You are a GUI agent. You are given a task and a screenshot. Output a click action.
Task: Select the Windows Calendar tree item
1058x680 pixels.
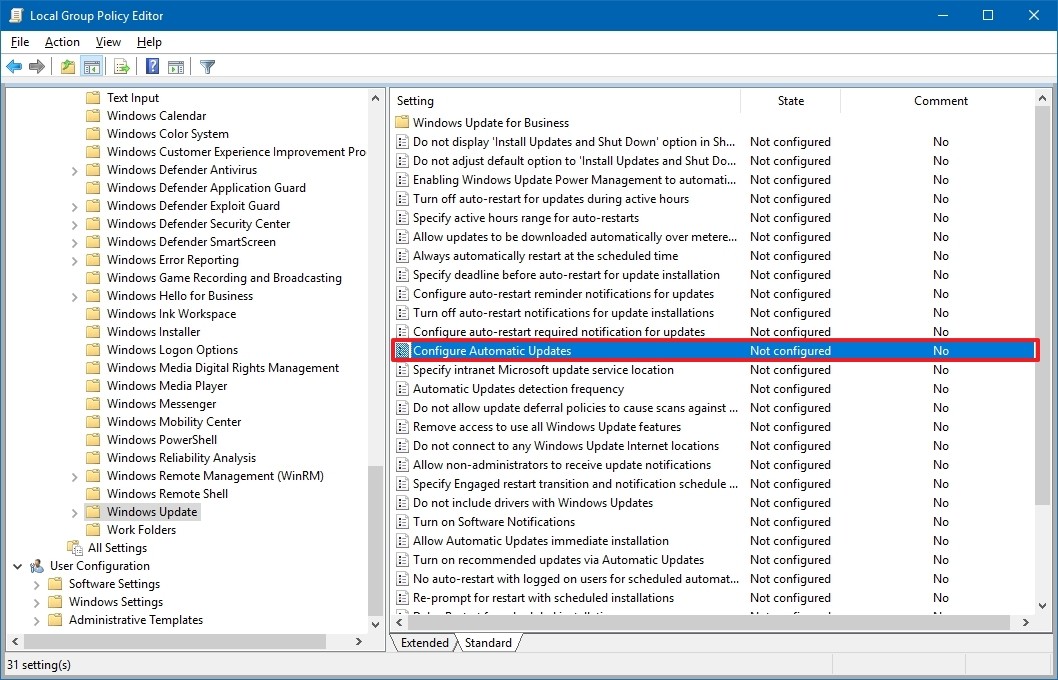157,116
